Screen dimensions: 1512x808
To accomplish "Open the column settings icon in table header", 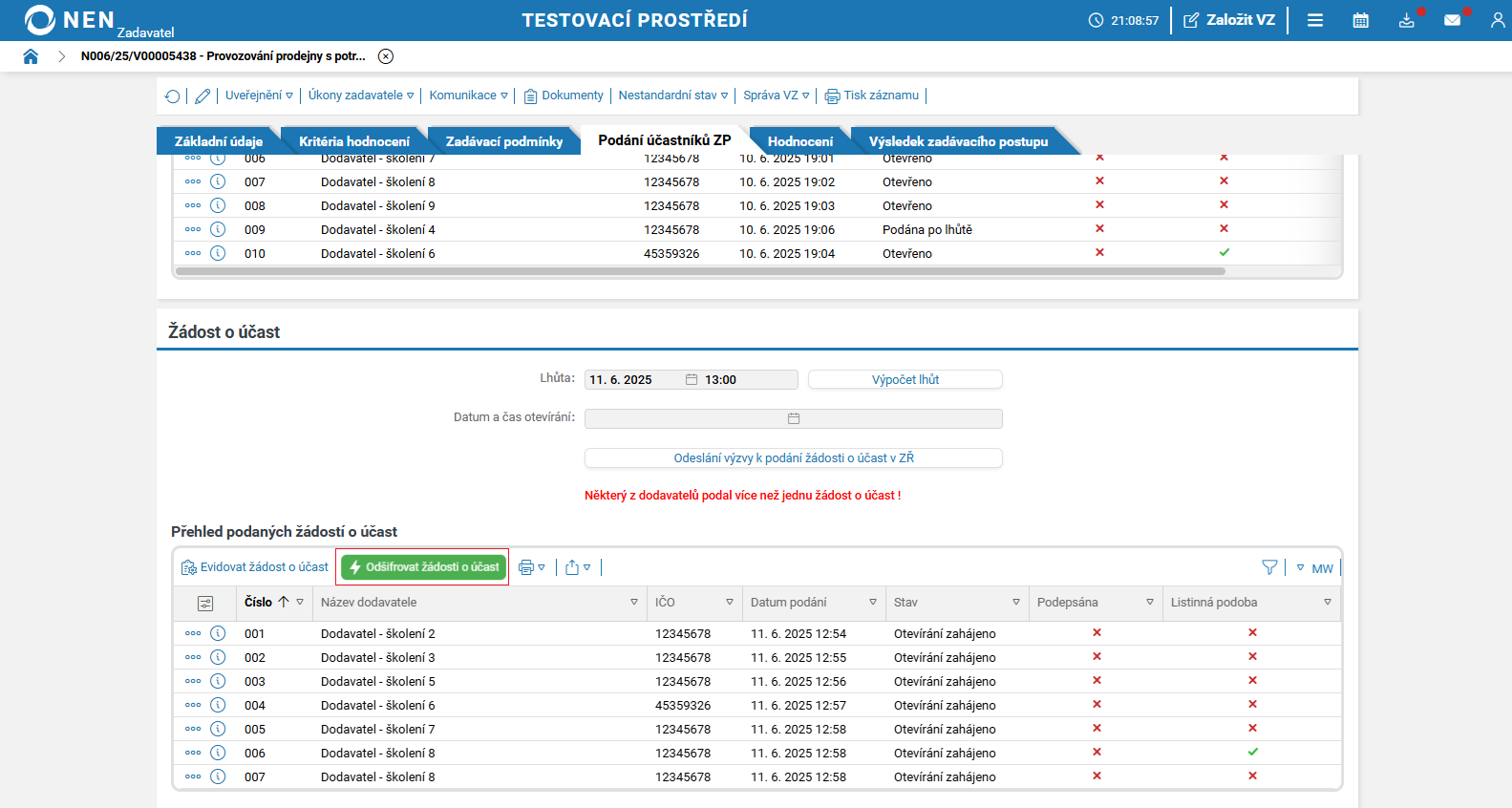I will pyautogui.click(x=205, y=603).
